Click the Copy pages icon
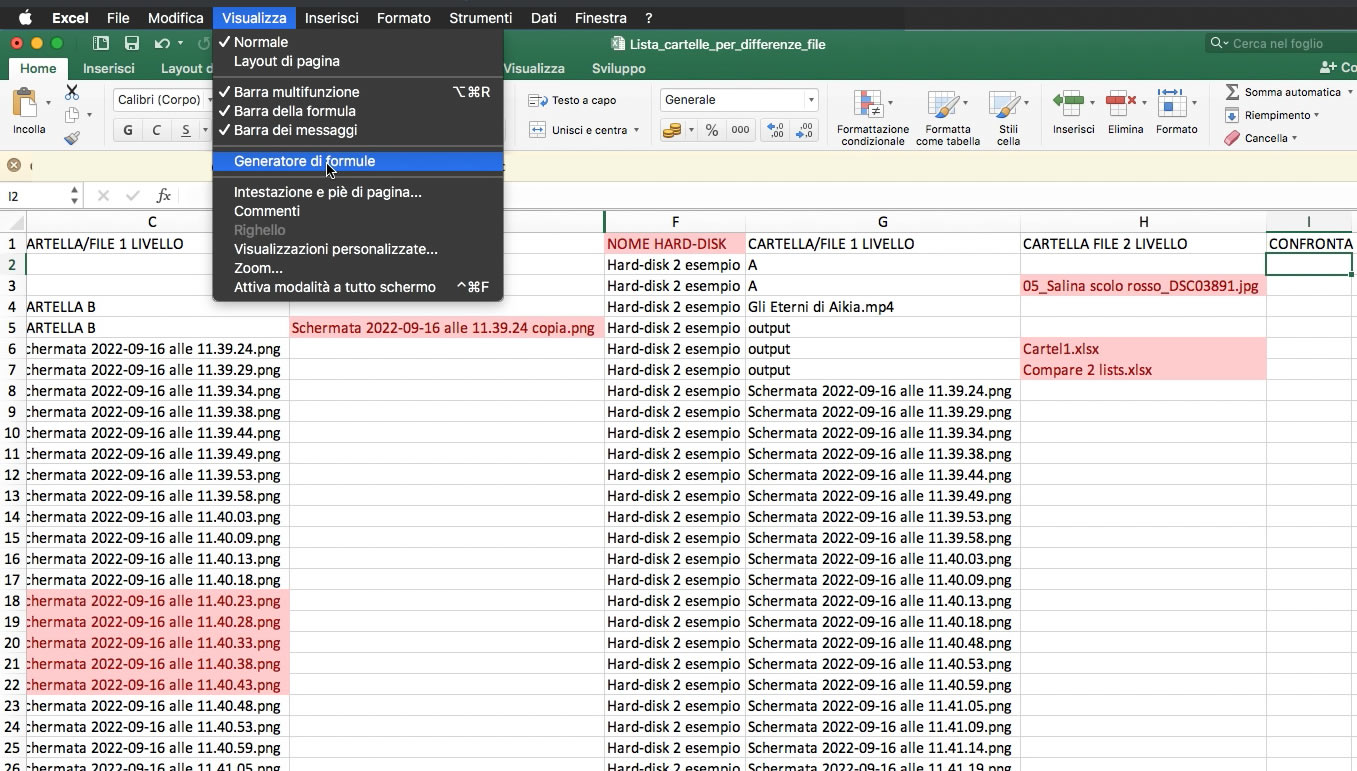Viewport: 1357px width, 771px height. 72,116
